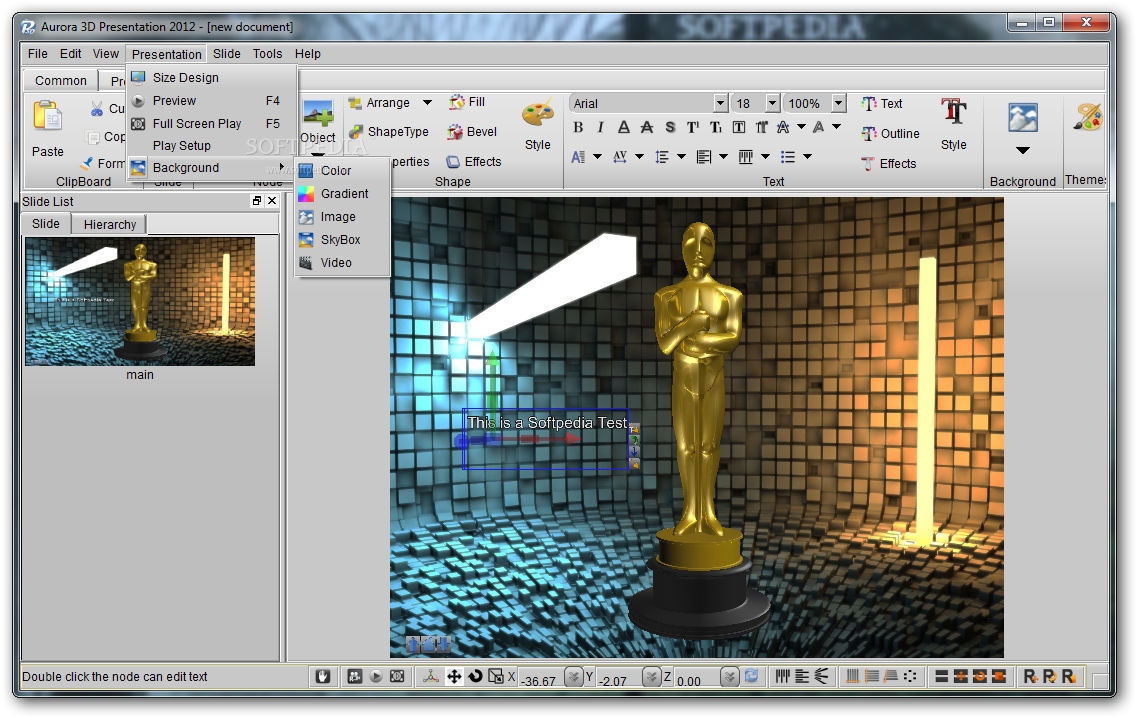Click the Outline text button
This screenshot has width=1137, height=718.
pyautogui.click(x=890, y=133)
